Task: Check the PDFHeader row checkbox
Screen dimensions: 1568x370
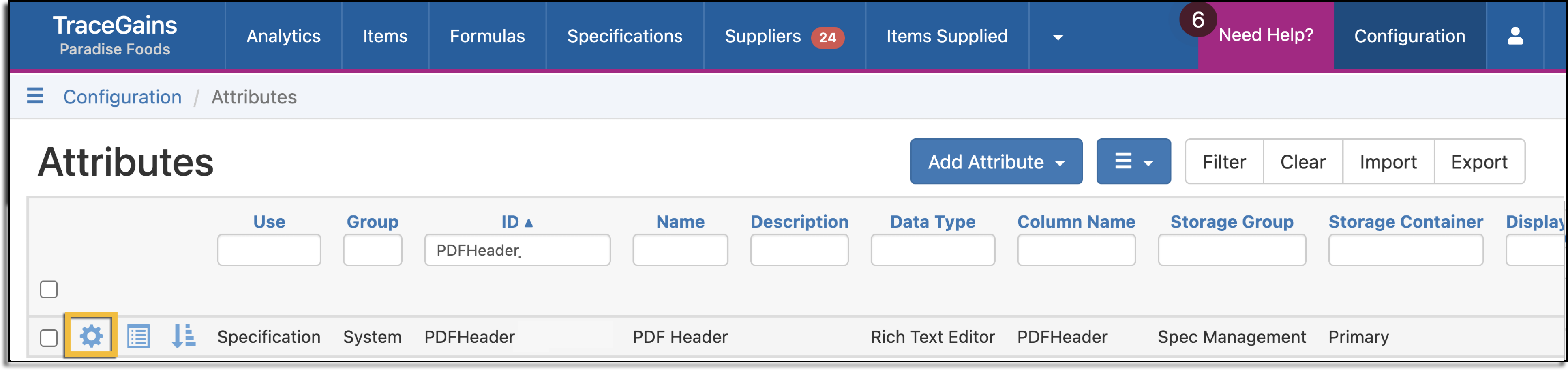Action: pos(49,337)
